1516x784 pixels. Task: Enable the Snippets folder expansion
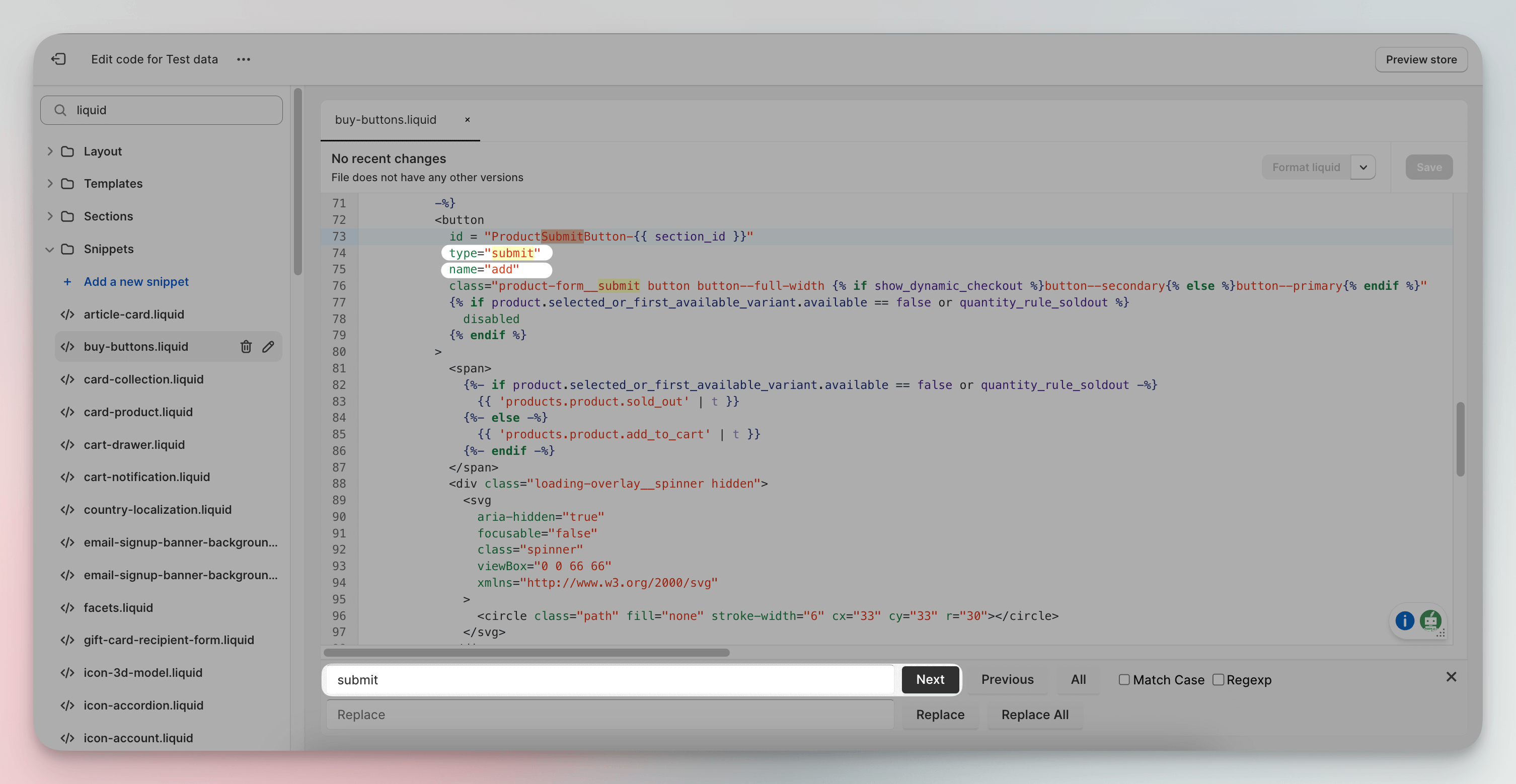(x=50, y=249)
